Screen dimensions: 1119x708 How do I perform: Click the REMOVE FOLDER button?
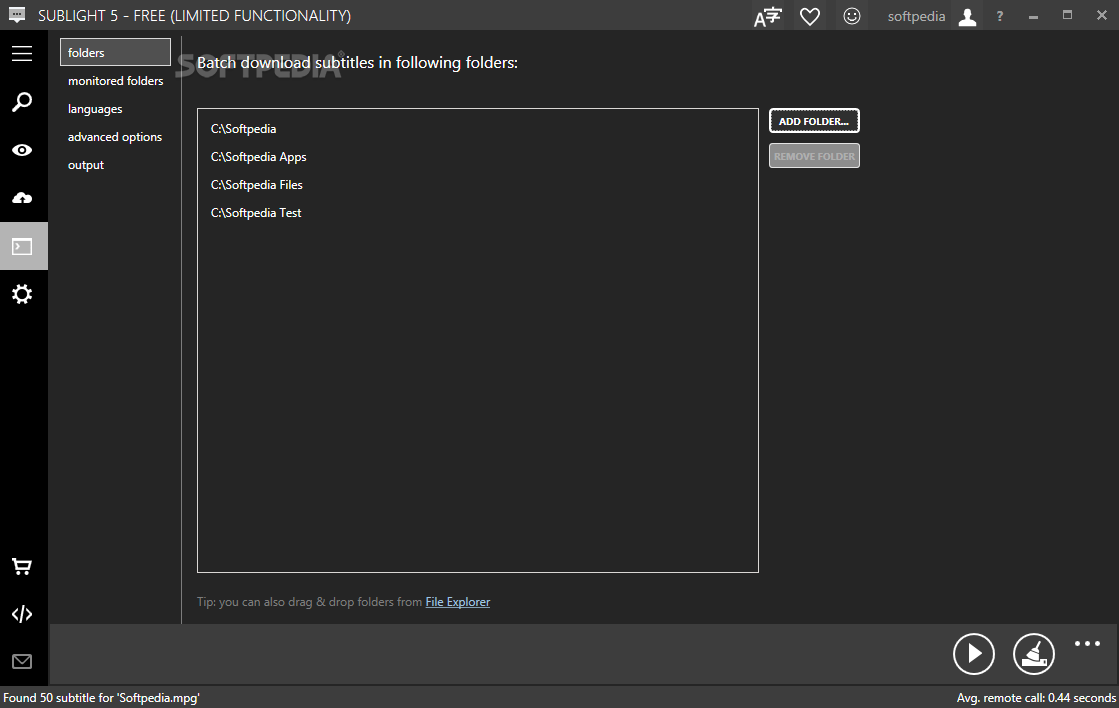pyautogui.click(x=814, y=156)
